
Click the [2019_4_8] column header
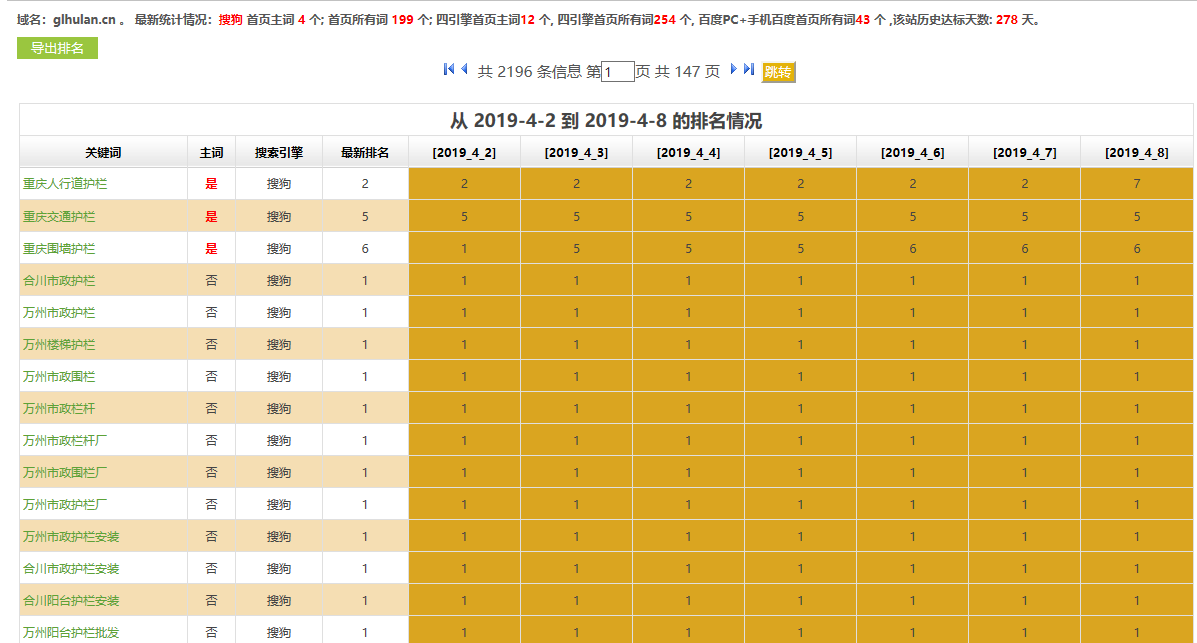(x=1137, y=151)
